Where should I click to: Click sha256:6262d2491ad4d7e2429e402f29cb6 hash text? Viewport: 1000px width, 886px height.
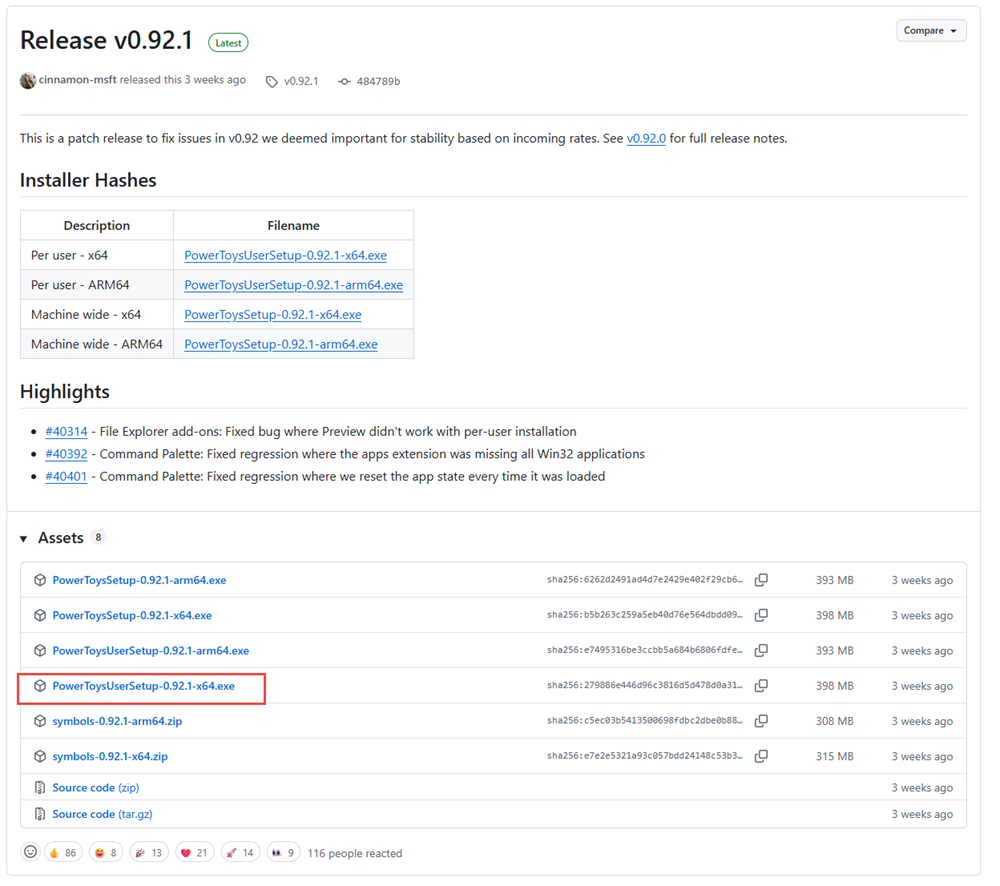[645, 580]
